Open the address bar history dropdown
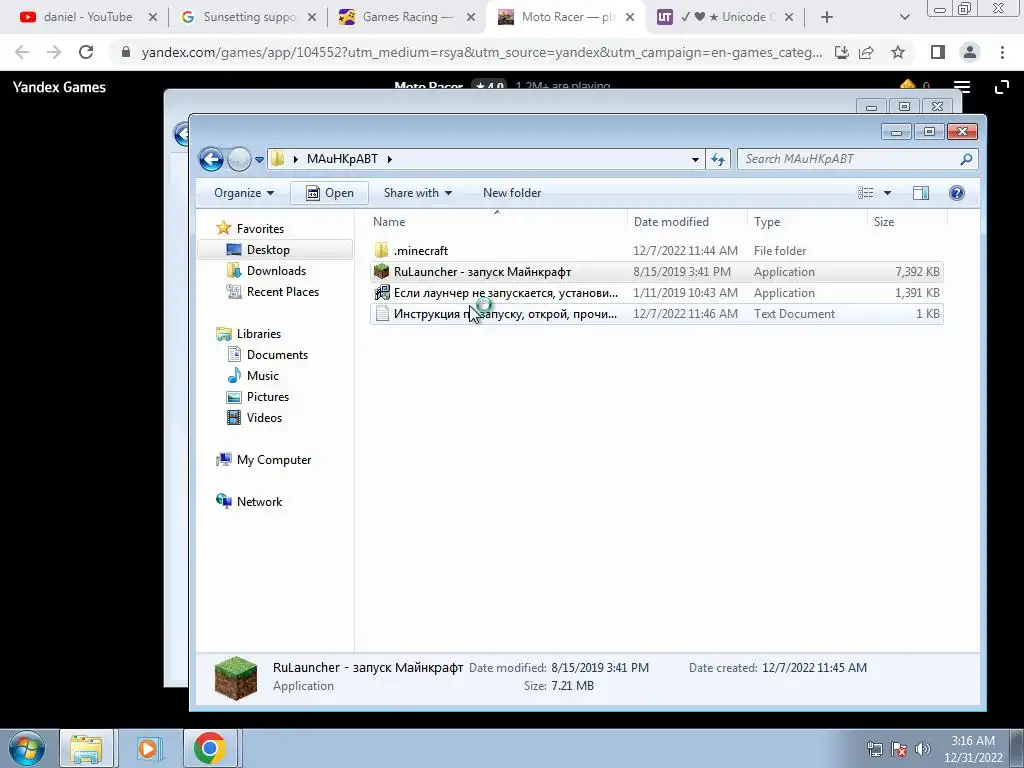The width and height of the screenshot is (1024, 768). point(695,159)
